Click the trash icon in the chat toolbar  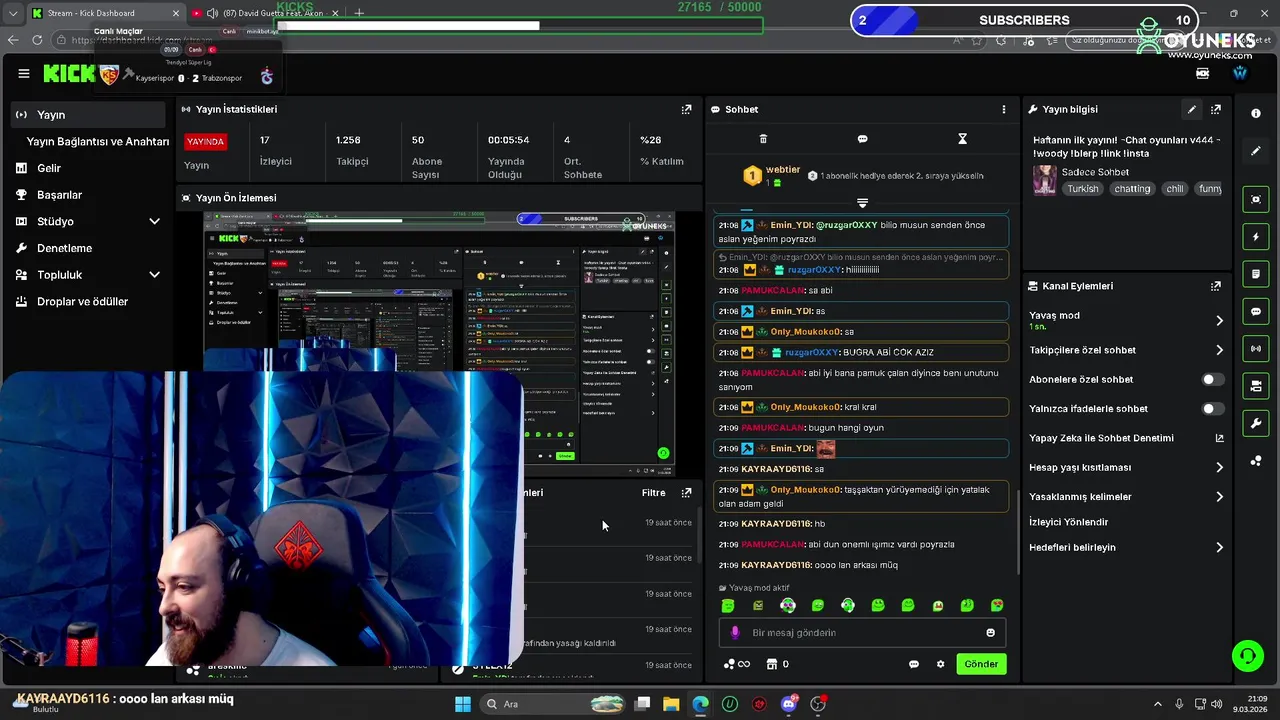coord(763,139)
